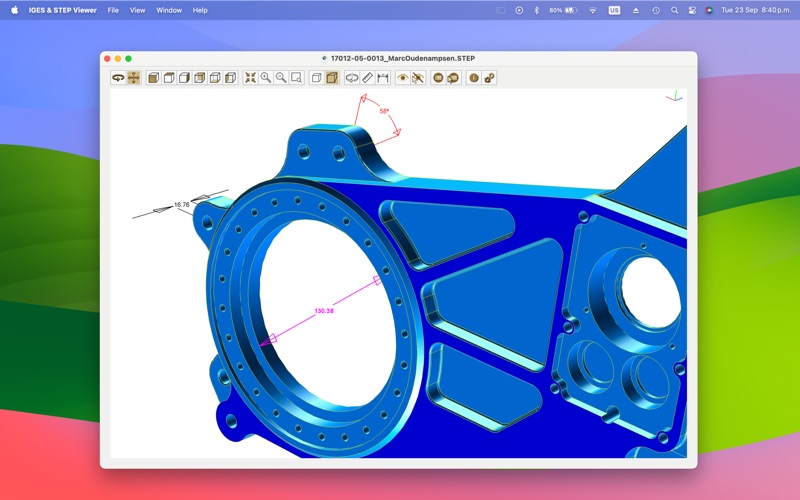The height and width of the screenshot is (500, 800).
Task: Click the play-circle icon in menu bar
Action: tap(519, 10)
